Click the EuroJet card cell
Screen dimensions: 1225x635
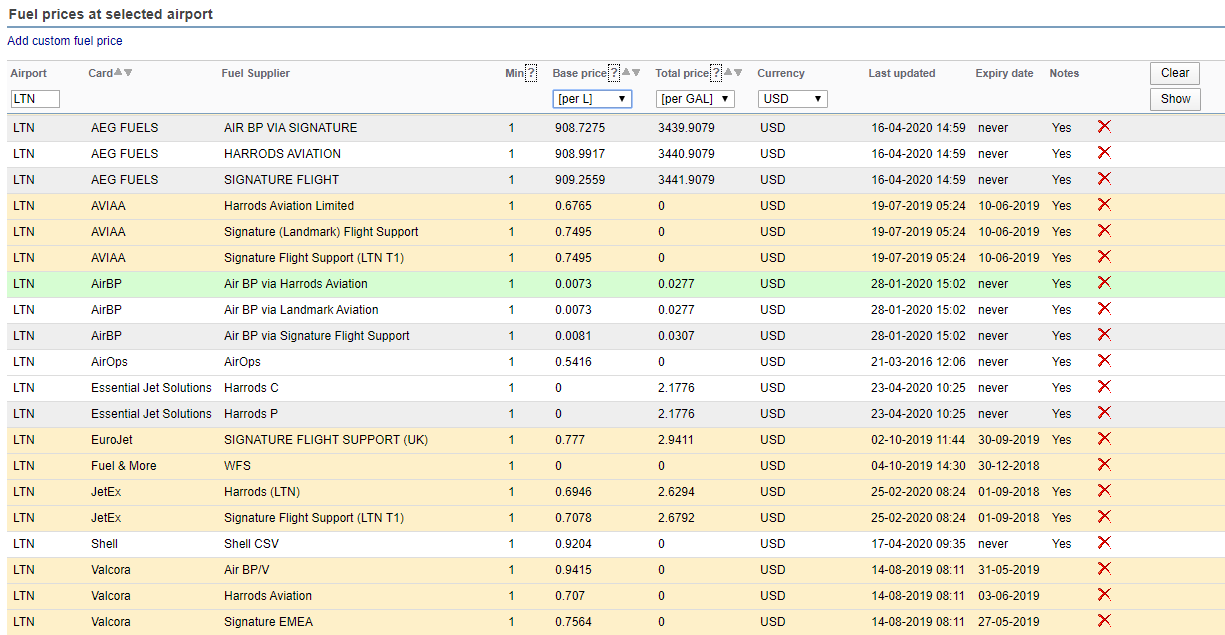(x=113, y=439)
